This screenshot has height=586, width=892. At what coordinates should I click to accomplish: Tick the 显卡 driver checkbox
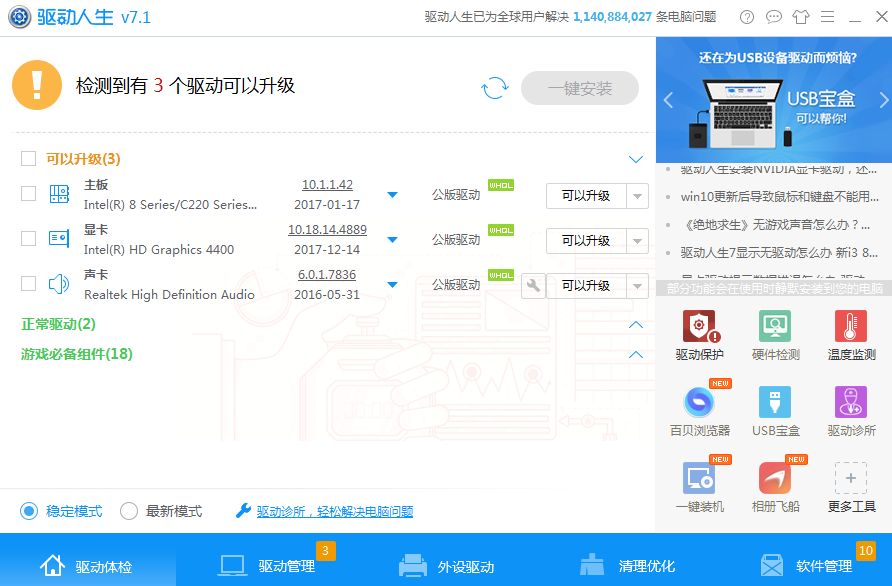tap(29, 239)
